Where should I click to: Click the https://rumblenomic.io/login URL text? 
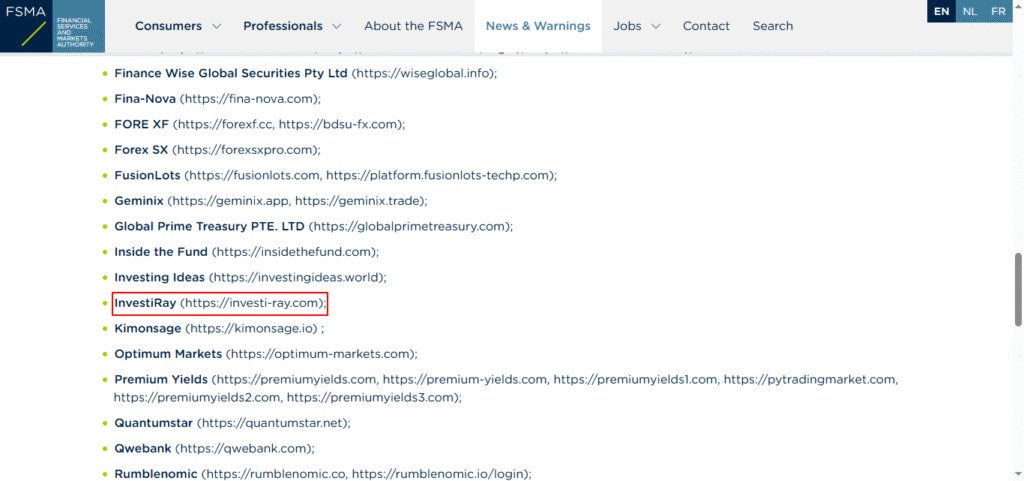(439, 474)
